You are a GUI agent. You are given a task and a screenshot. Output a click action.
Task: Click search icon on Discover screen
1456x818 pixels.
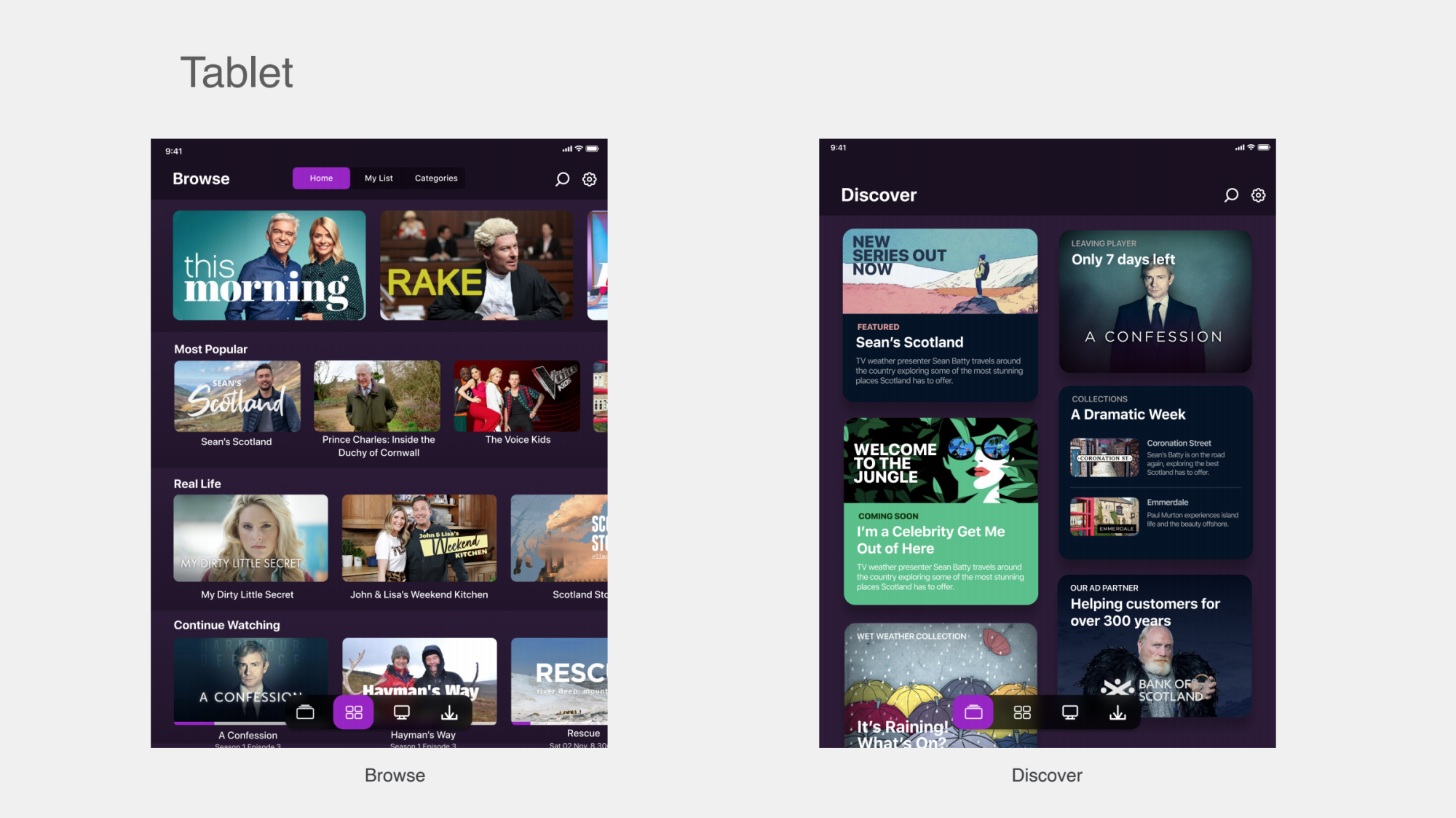(1231, 195)
